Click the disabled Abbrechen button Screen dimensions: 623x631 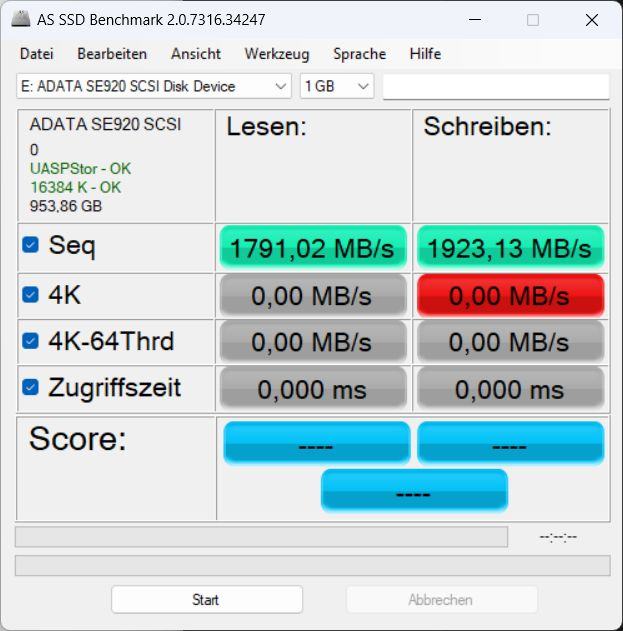point(441,600)
